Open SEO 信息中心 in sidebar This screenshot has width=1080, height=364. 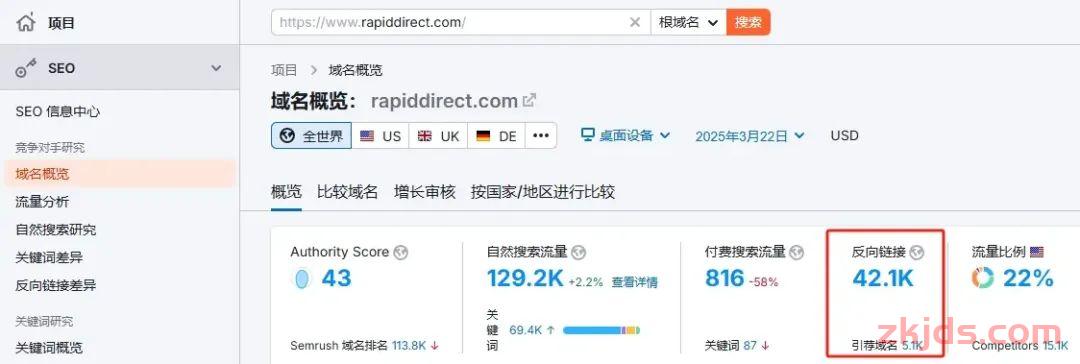coord(58,112)
